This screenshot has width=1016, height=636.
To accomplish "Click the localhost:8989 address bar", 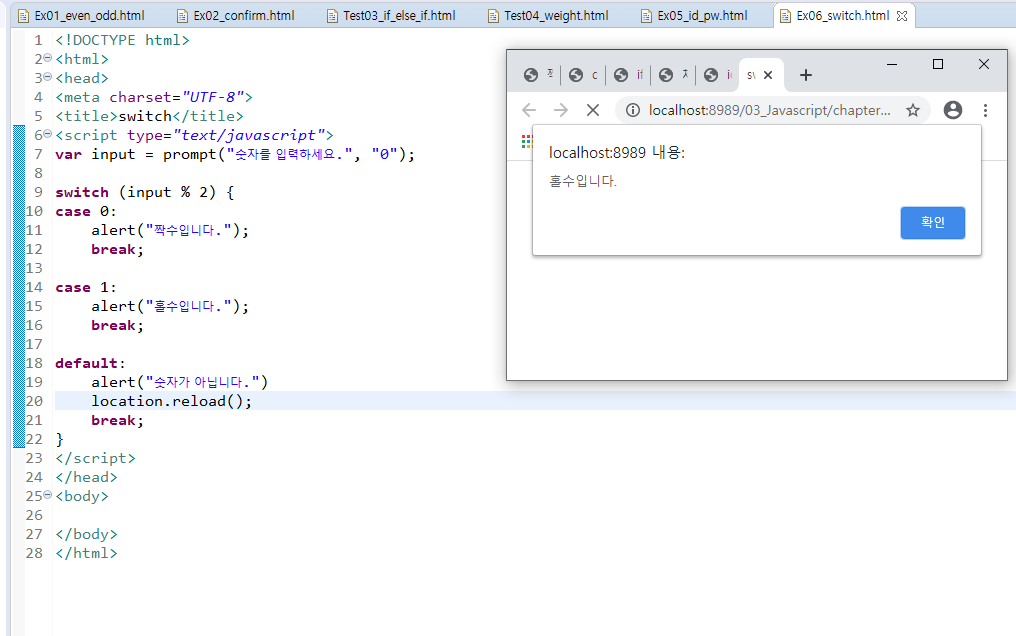I will click(769, 110).
